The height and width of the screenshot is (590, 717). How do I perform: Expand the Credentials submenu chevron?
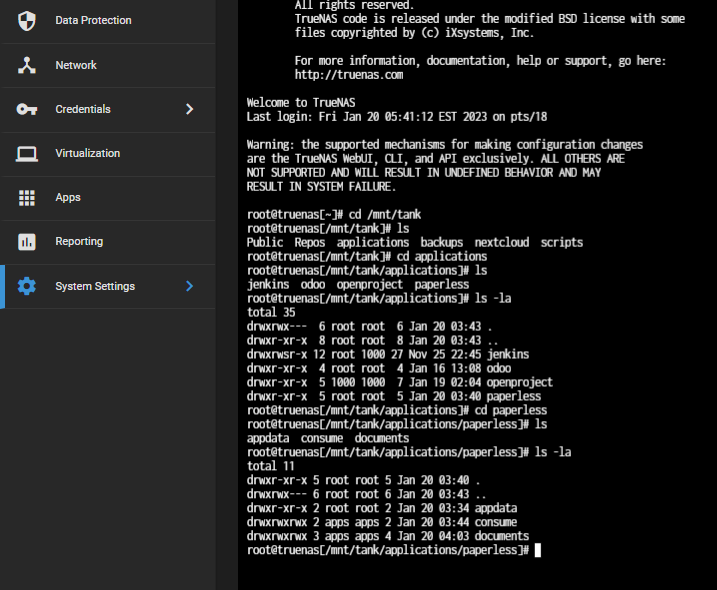pyautogui.click(x=190, y=109)
